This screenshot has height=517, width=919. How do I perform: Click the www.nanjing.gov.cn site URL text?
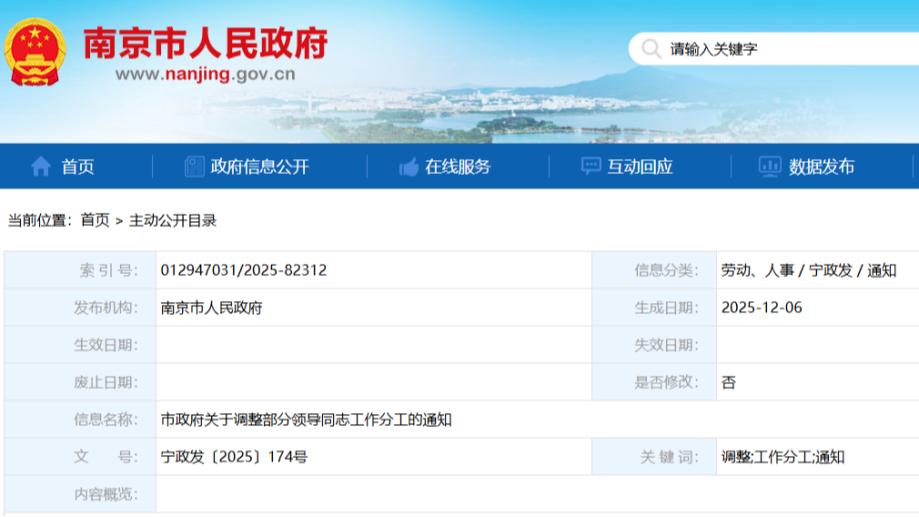pyautogui.click(x=205, y=74)
